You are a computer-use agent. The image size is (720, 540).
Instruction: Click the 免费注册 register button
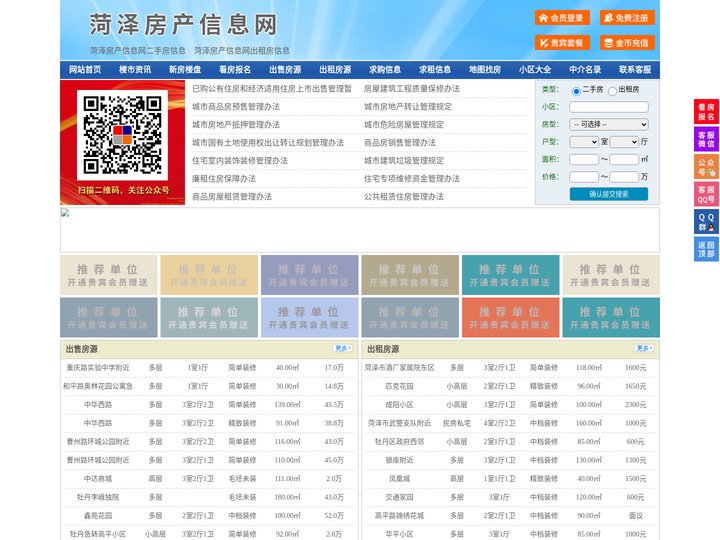click(627, 18)
